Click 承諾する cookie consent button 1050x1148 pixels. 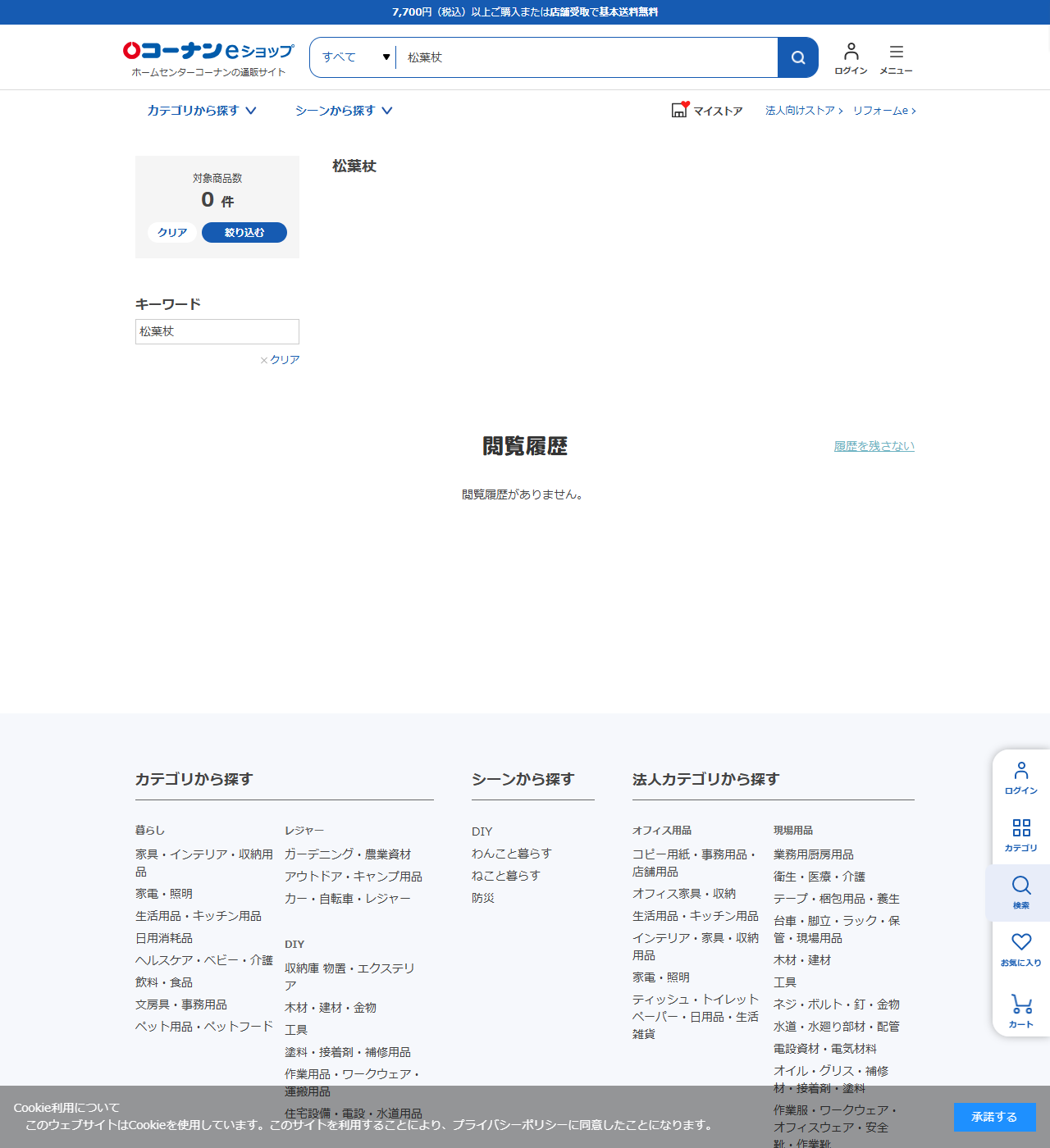tap(995, 1117)
